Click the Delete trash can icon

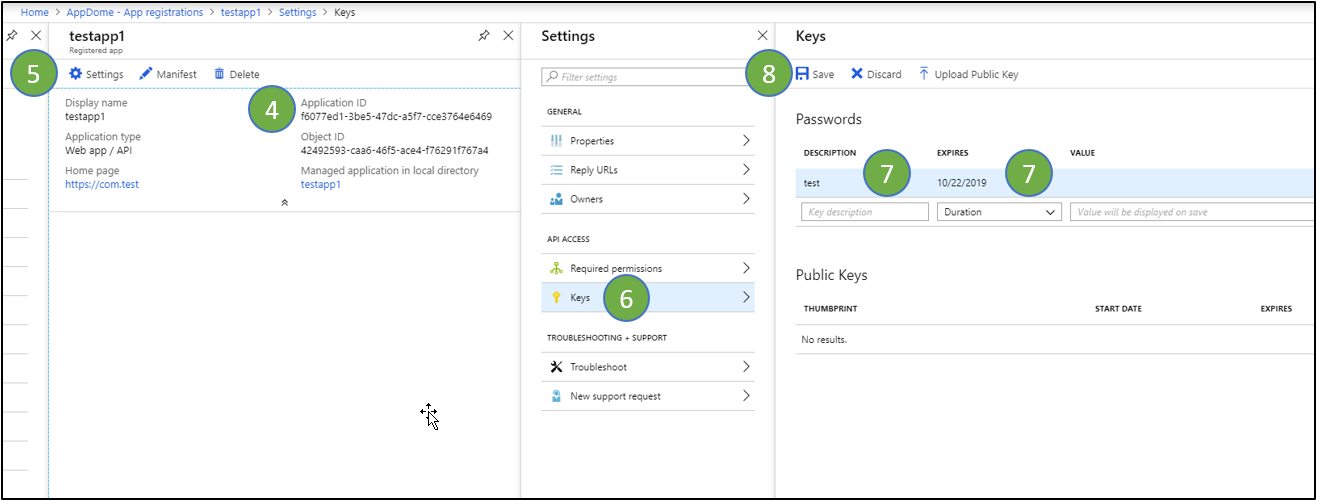(x=219, y=74)
